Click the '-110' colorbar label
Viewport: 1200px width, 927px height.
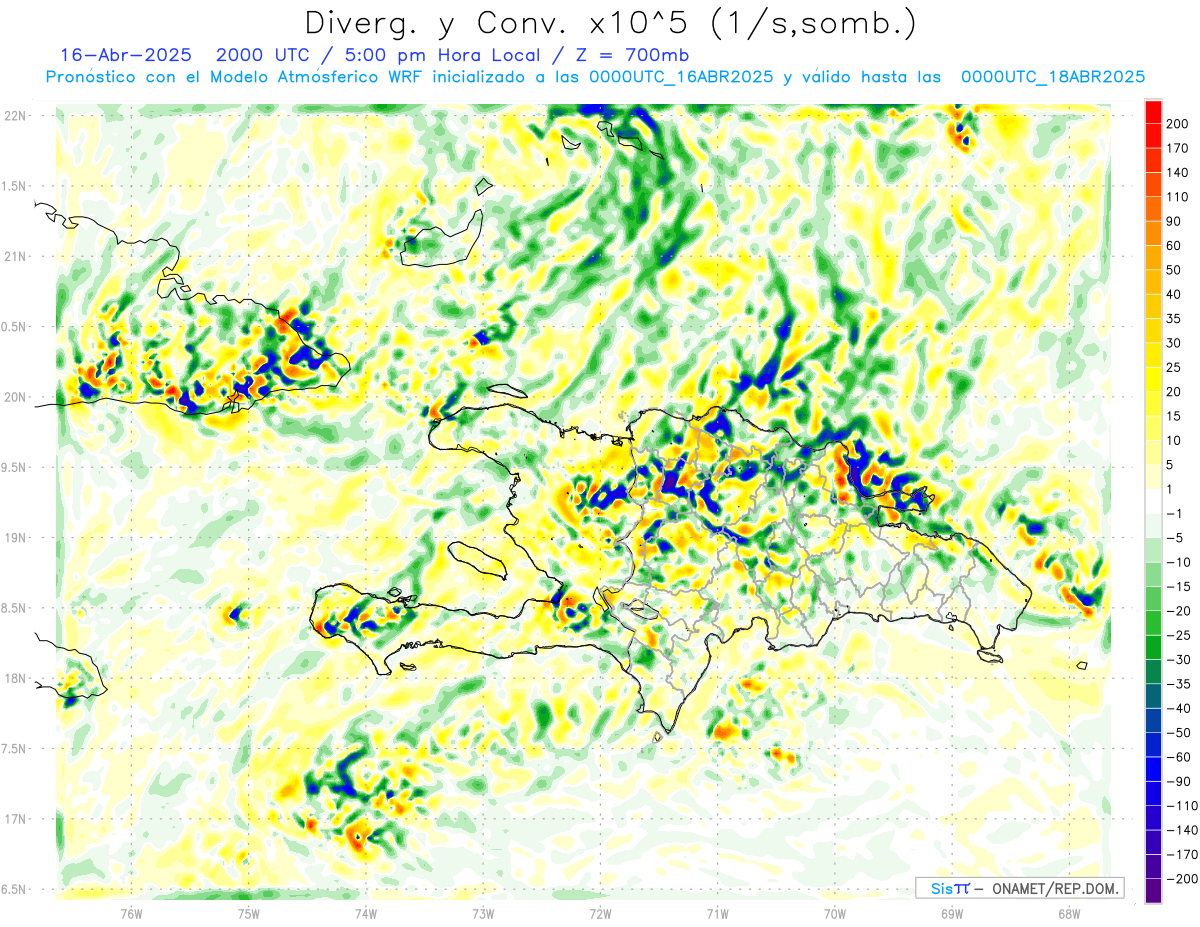click(1181, 806)
